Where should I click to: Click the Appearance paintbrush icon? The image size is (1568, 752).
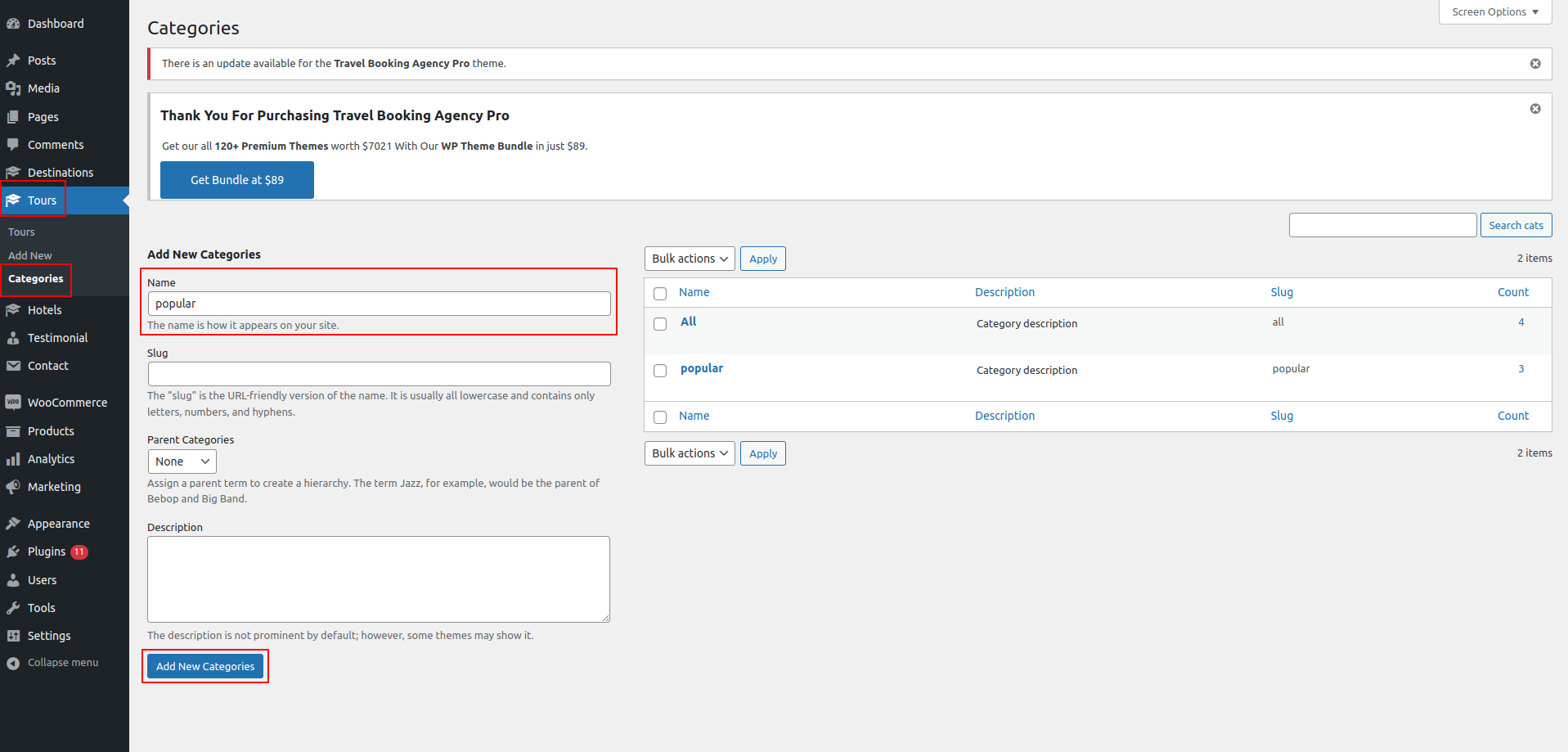click(x=13, y=524)
